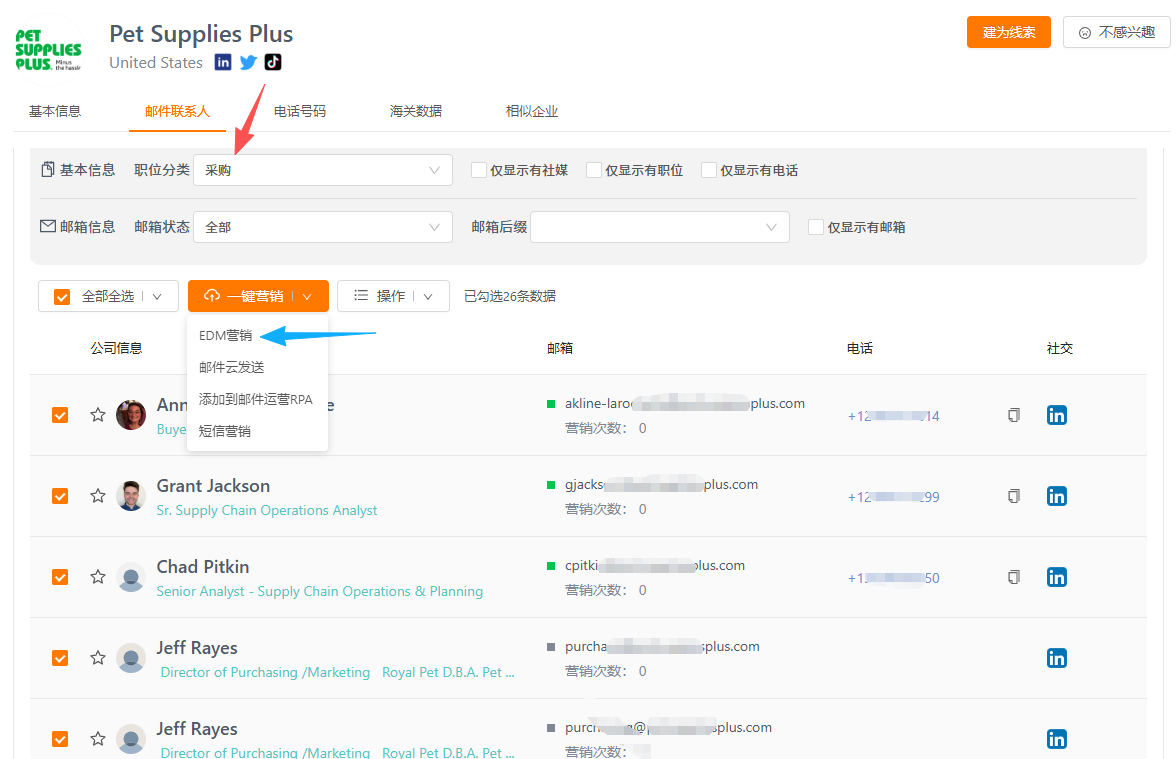Click the clipboard icon beside 基本信息 filter
The width and height of the screenshot is (1176, 759).
48,170
